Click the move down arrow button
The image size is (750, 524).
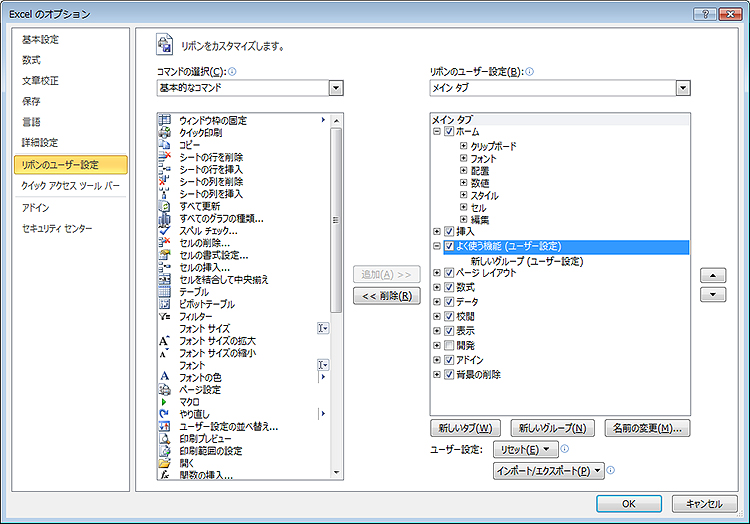point(713,295)
